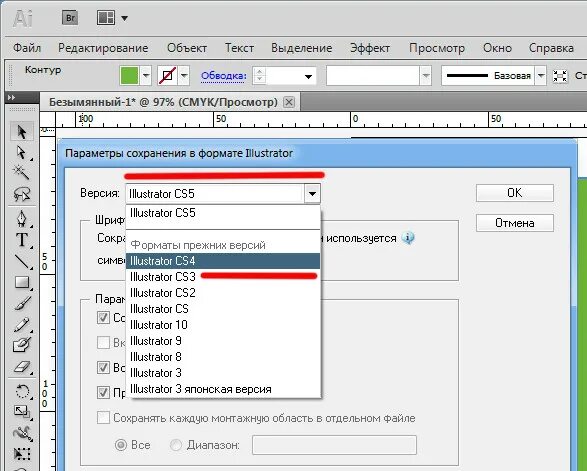Adjust the stroke weight stepper arrows

tap(259, 76)
